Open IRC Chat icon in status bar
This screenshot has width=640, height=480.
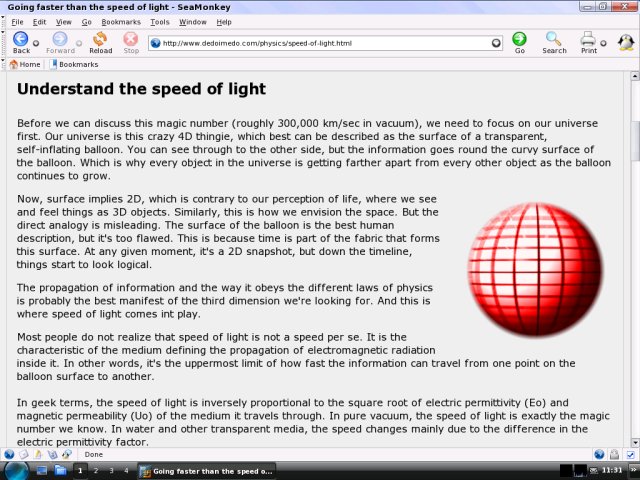coord(67,454)
